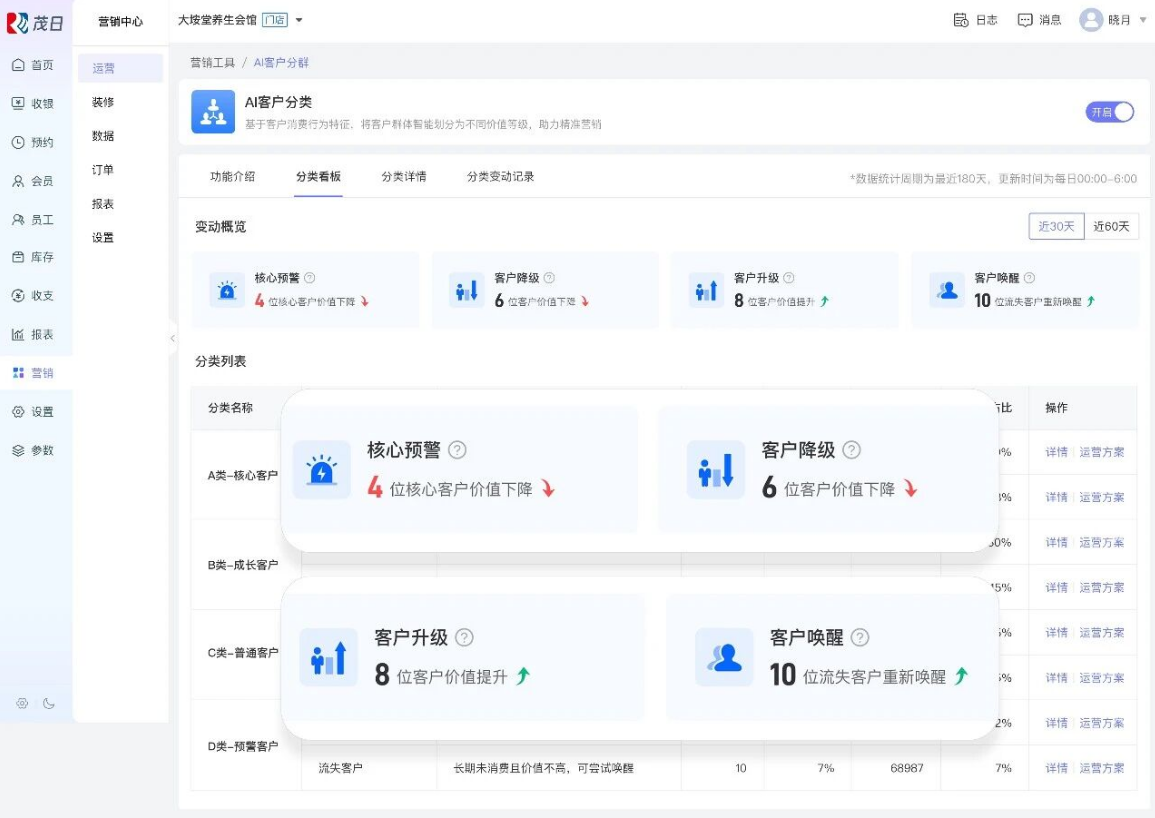Select the 库存 inventory icon in sidebar

(18, 257)
